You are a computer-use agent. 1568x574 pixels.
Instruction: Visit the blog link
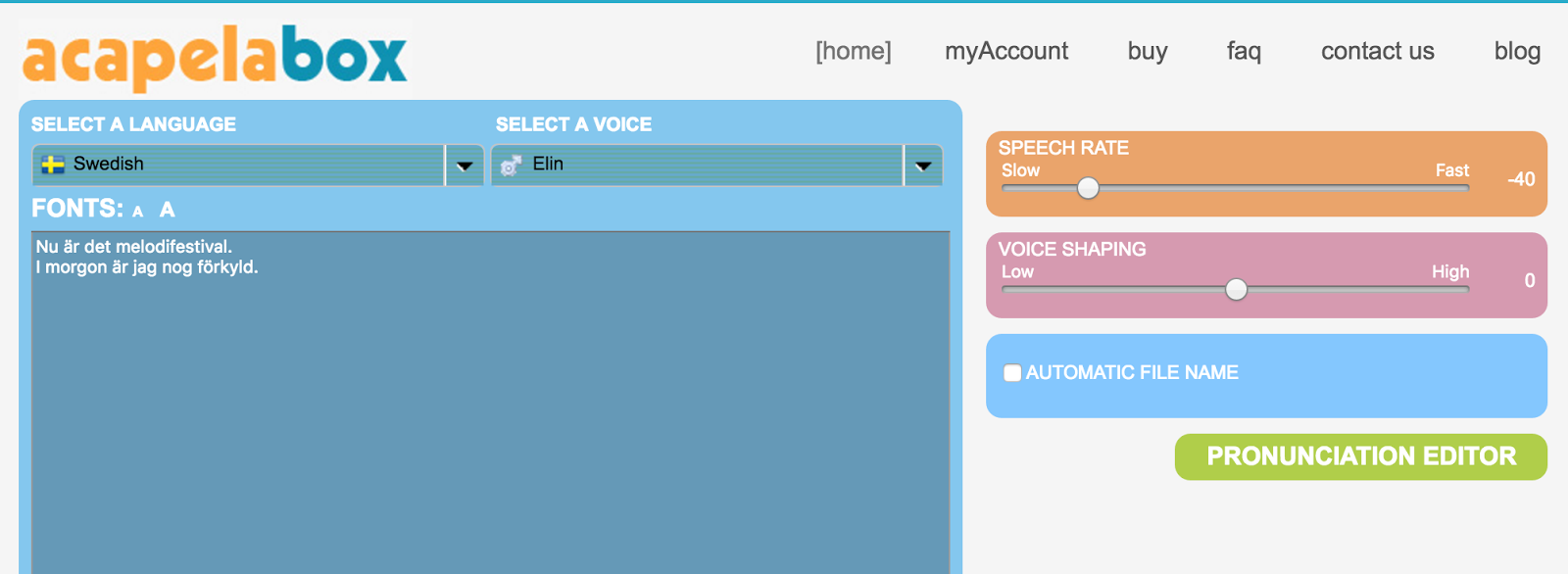pyautogui.click(x=1517, y=51)
